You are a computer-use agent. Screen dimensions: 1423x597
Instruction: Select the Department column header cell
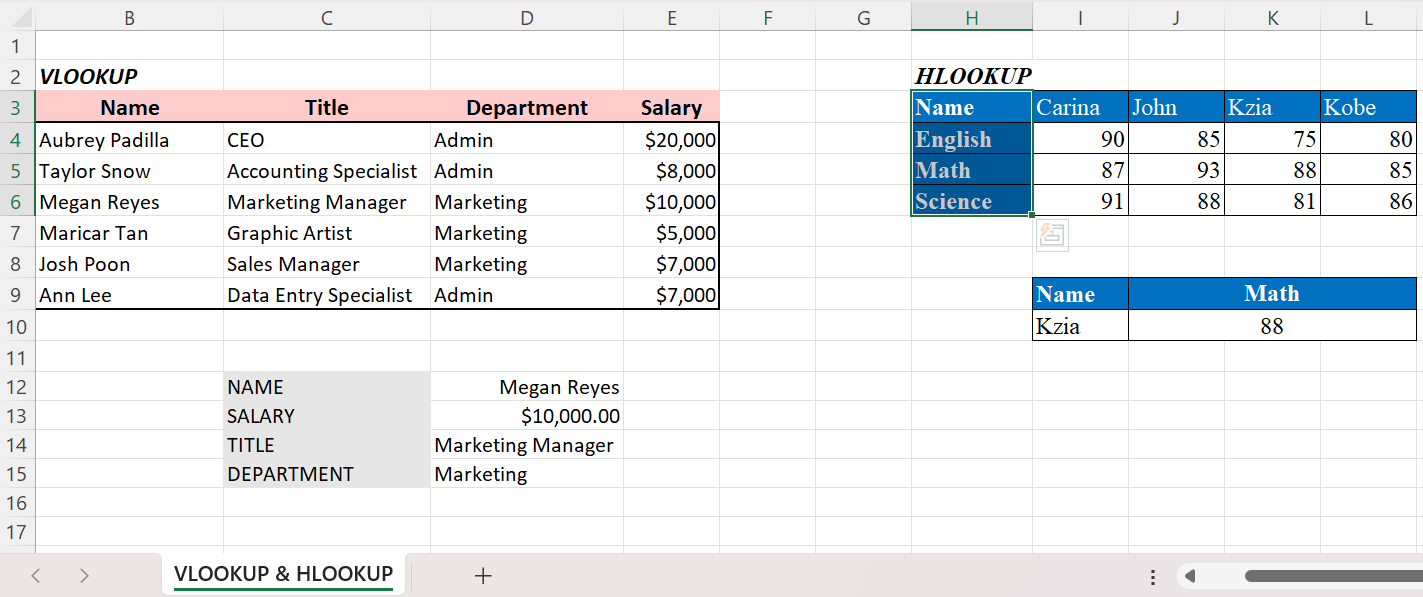527,107
